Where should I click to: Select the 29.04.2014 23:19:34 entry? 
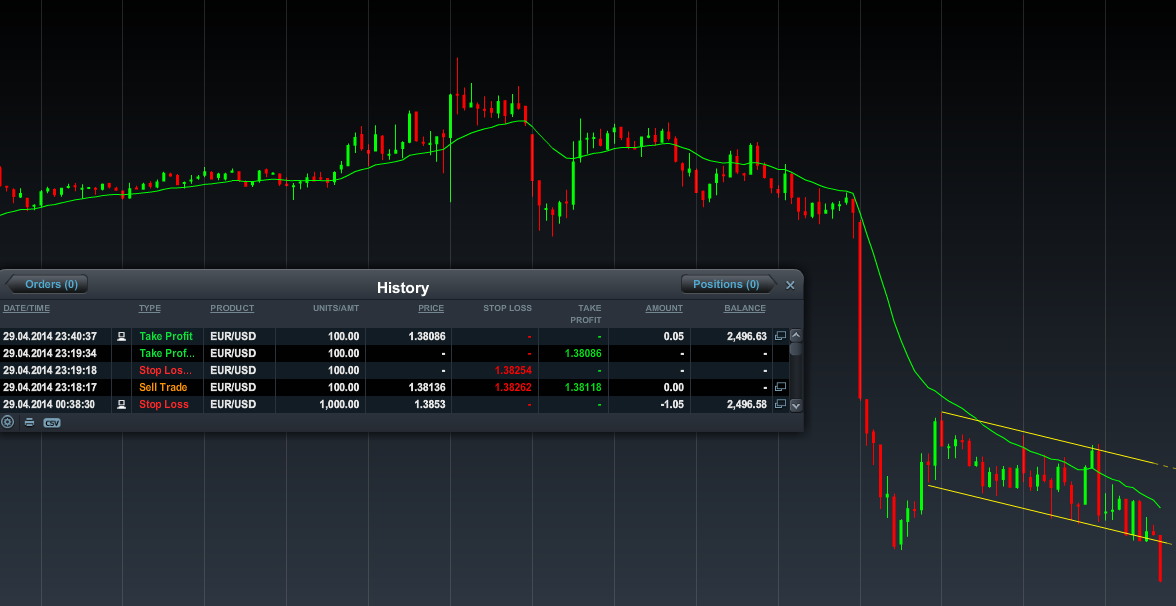(x=394, y=353)
